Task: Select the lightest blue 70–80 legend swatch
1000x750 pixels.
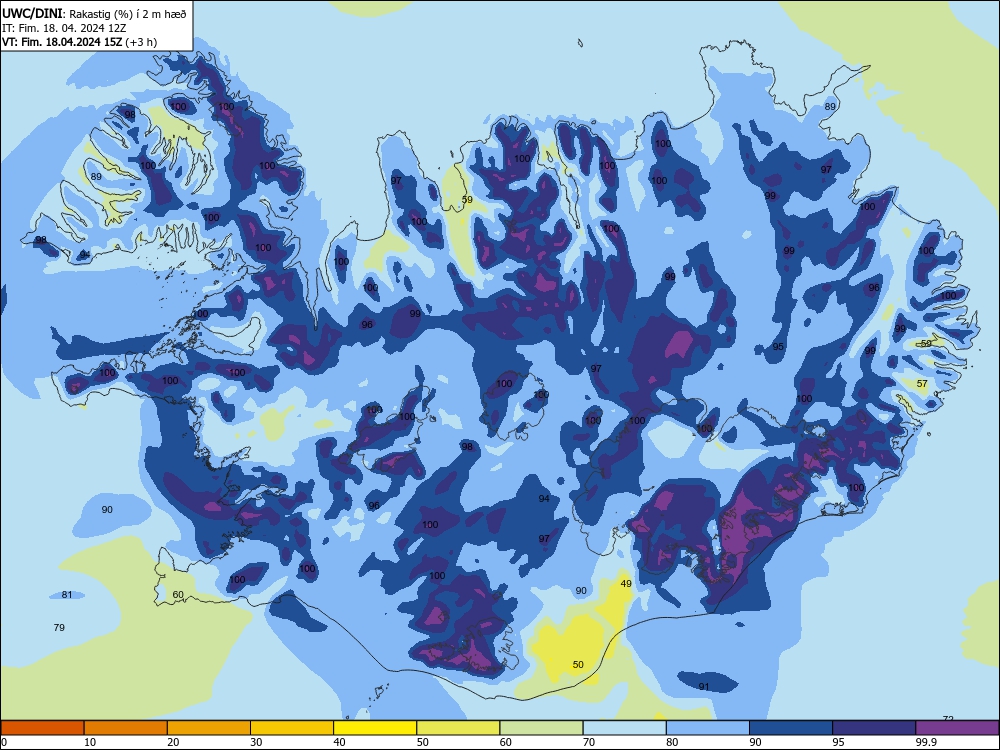Action: [624, 728]
